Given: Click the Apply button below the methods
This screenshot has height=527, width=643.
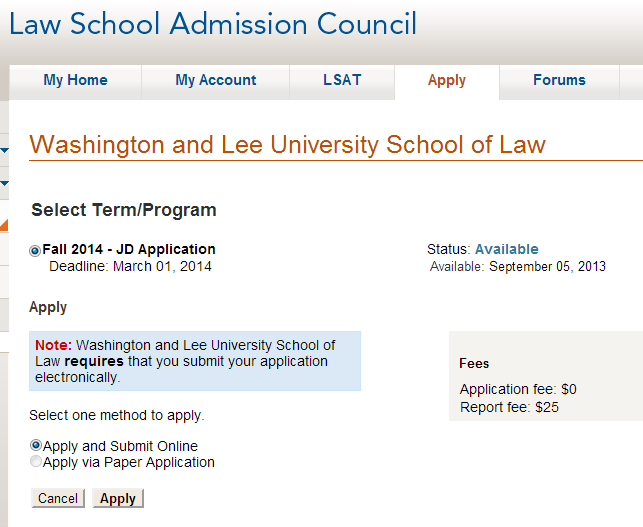Looking at the screenshot, I should pyautogui.click(x=118, y=498).
